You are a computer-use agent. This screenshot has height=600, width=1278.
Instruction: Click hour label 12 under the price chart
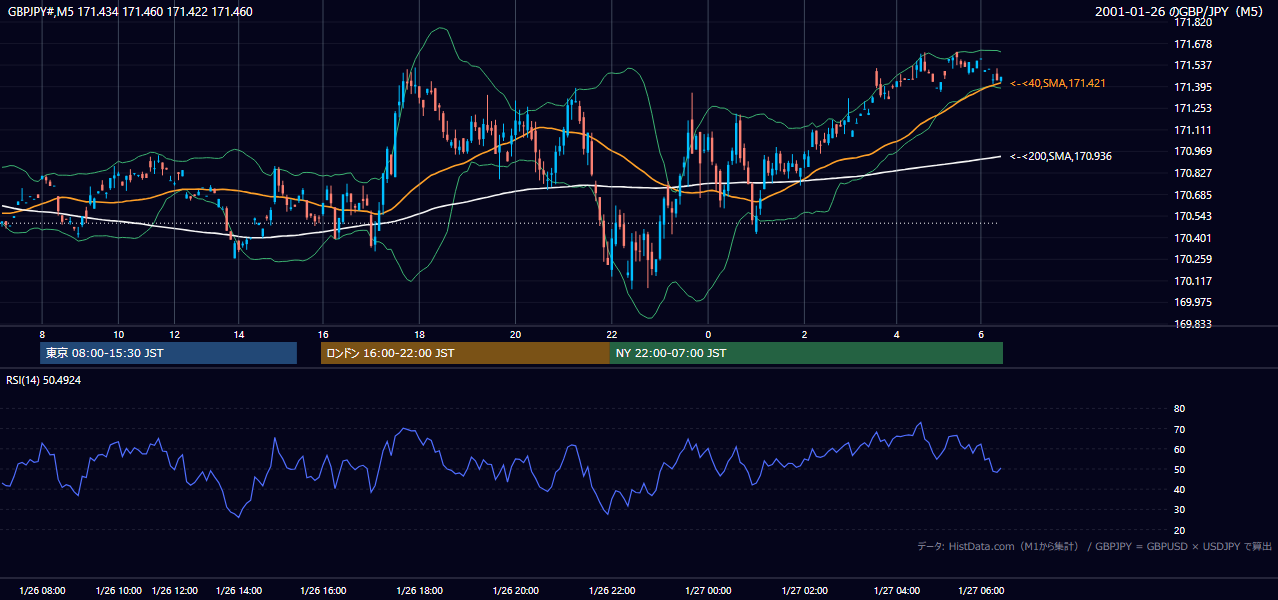[x=175, y=334]
